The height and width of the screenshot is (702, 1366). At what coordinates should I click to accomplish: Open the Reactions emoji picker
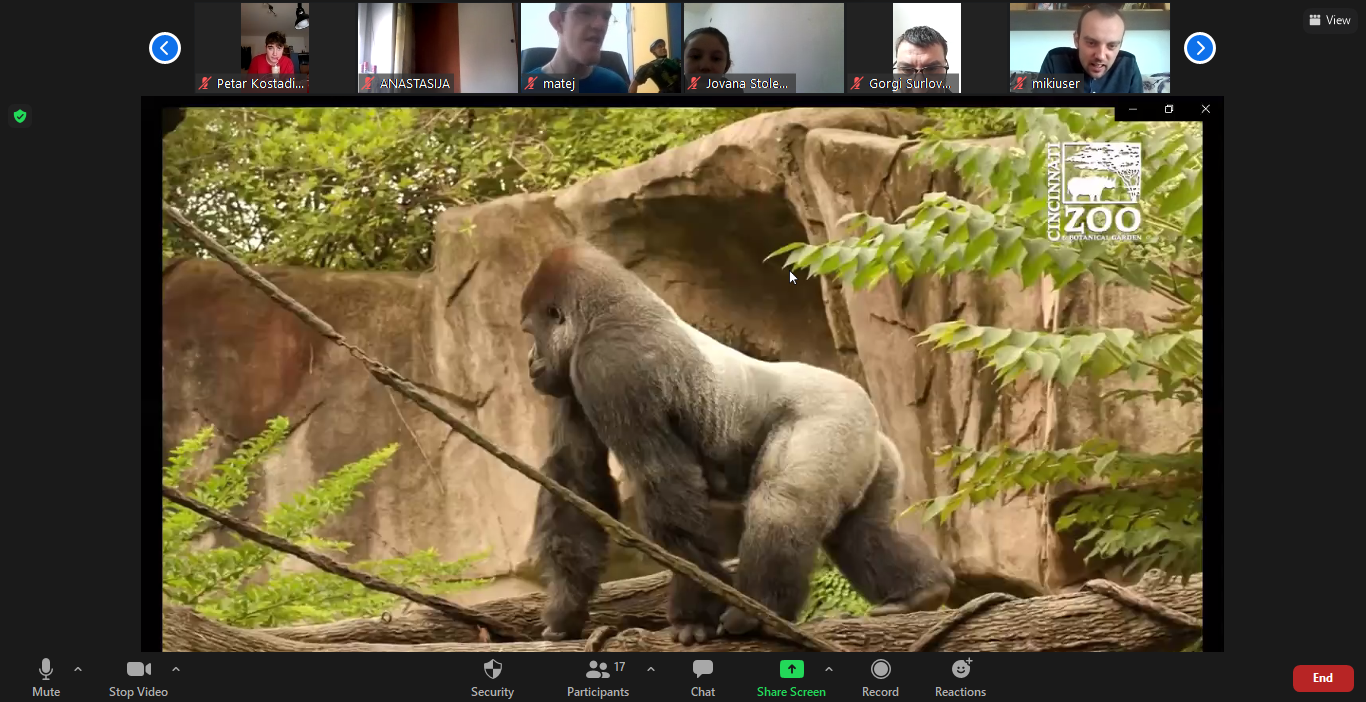960,677
